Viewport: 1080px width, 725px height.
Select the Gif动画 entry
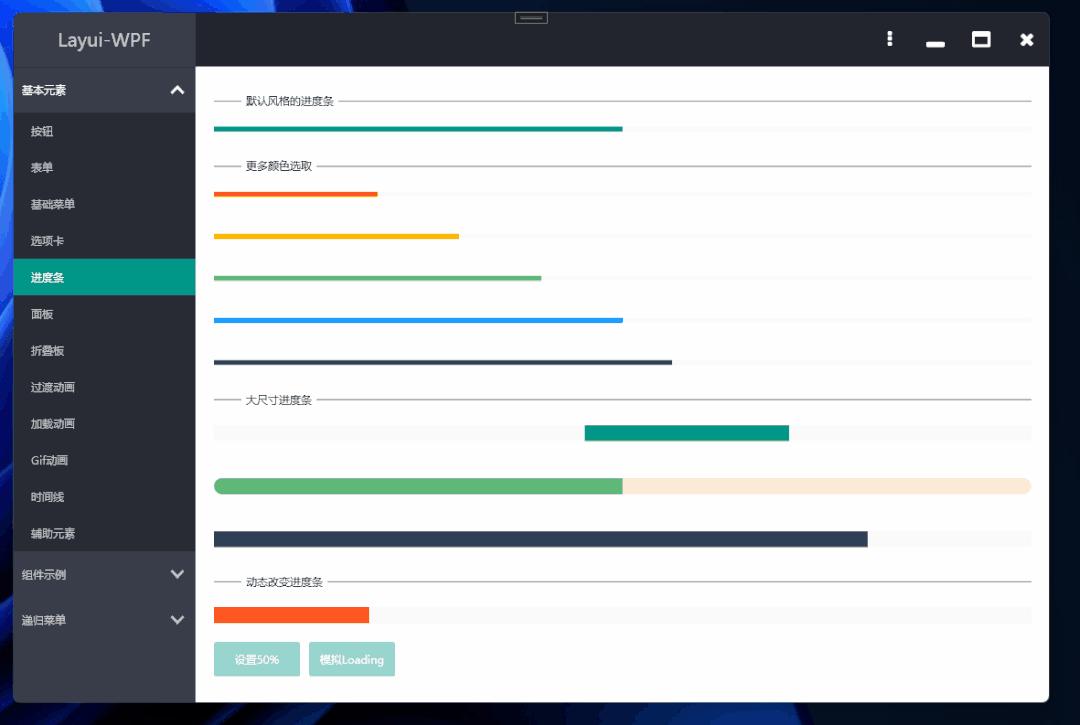[x=104, y=460]
